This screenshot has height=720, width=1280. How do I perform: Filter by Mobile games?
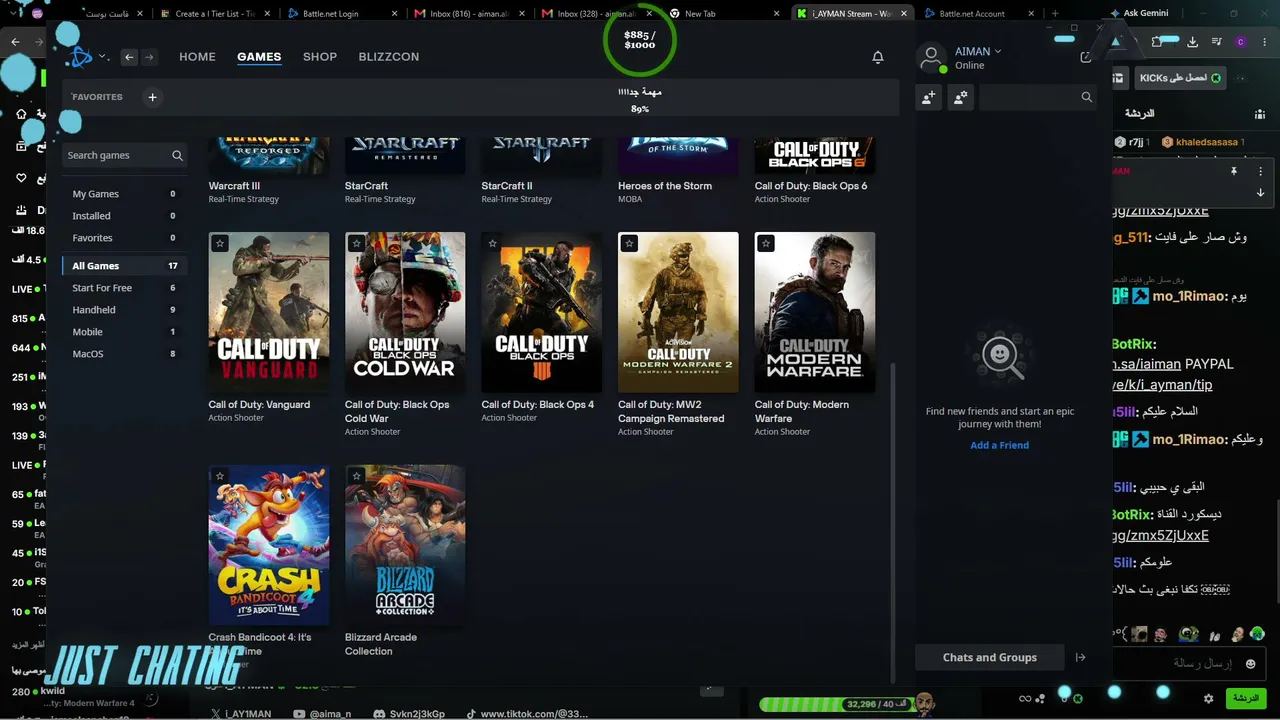124,332
